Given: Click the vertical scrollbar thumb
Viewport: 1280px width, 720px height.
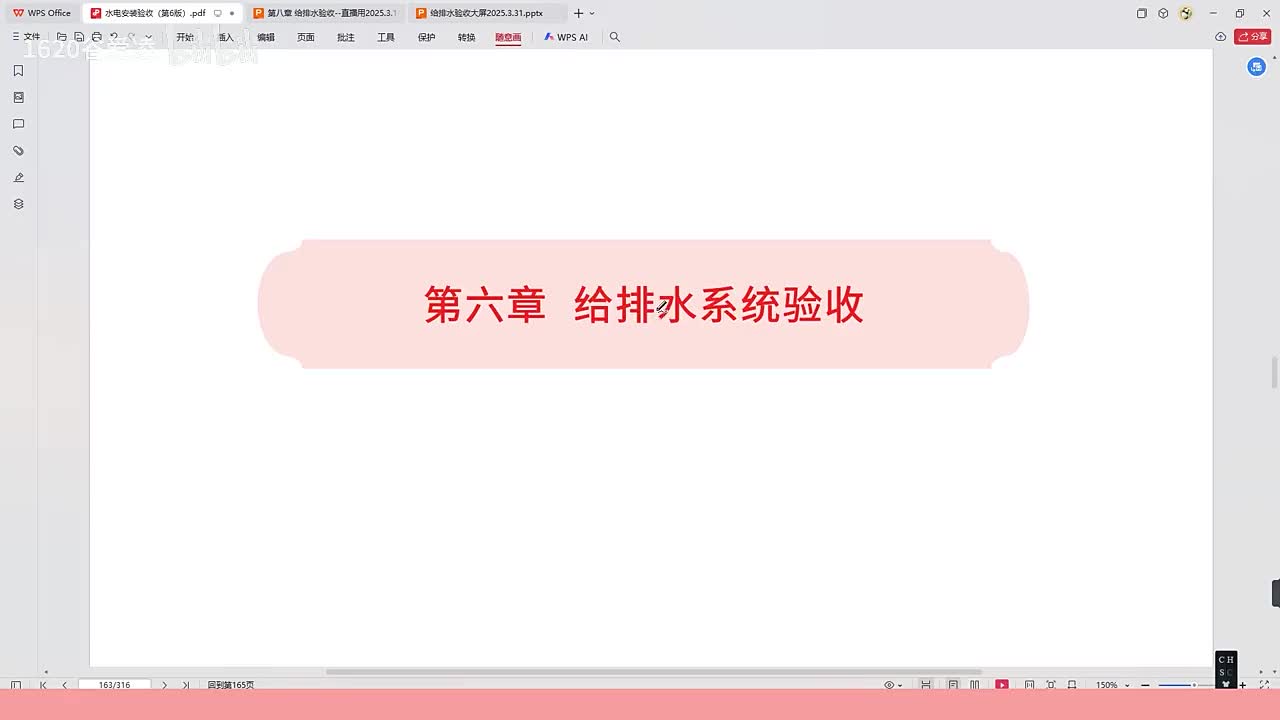Looking at the screenshot, I should click(x=1274, y=373).
